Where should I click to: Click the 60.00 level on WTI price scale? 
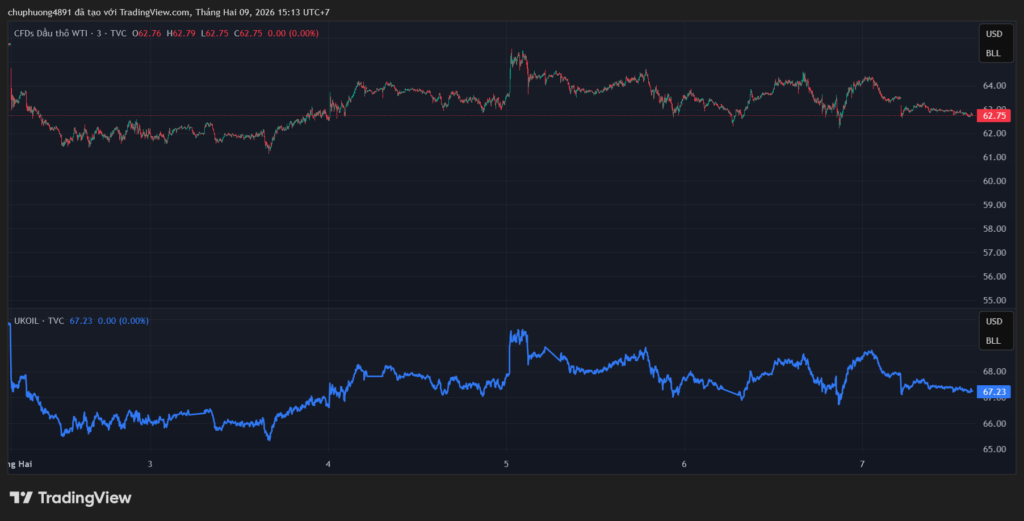coord(993,181)
